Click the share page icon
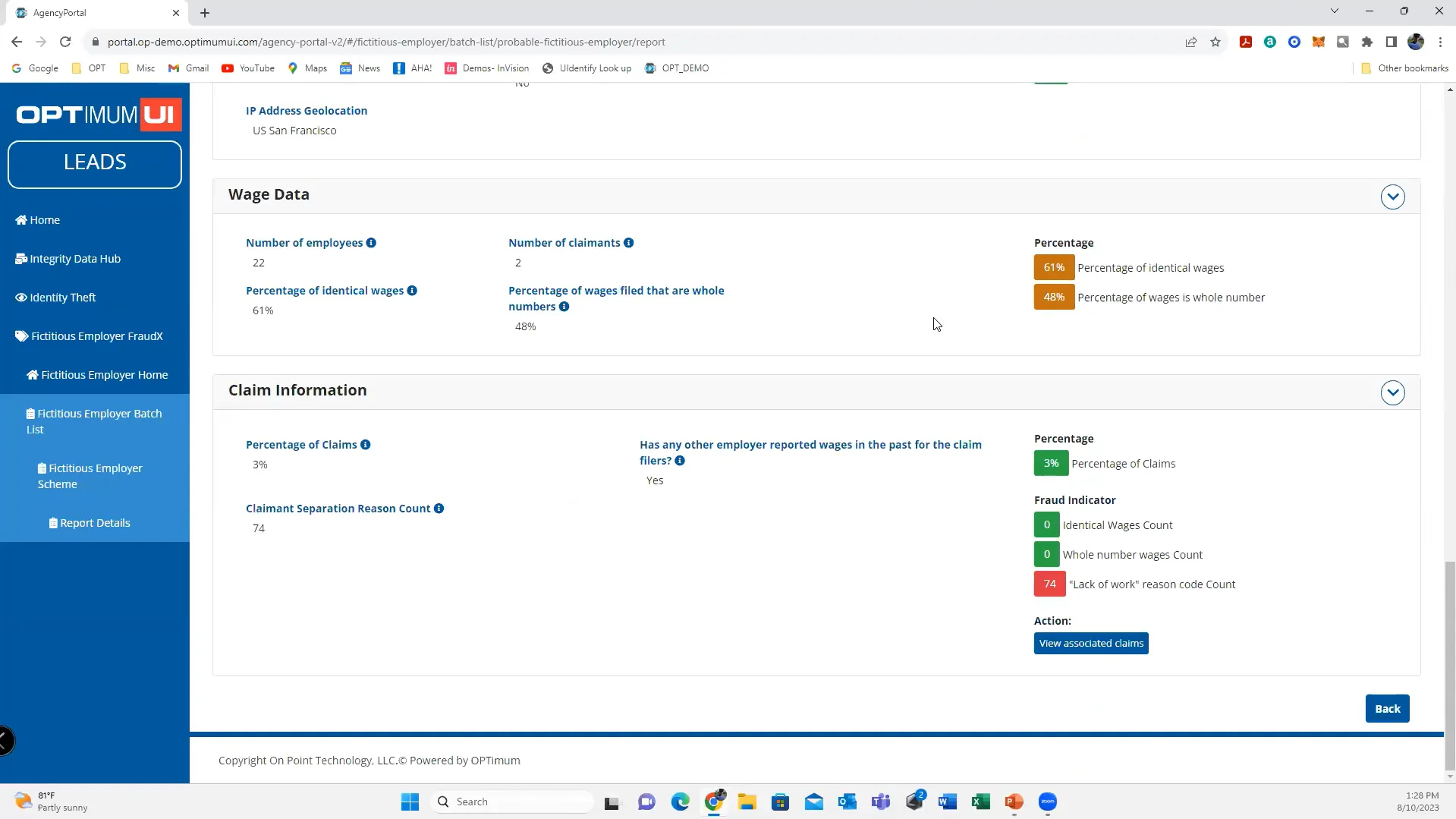Screen dimensions: 1456x819 click(x=1191, y=42)
